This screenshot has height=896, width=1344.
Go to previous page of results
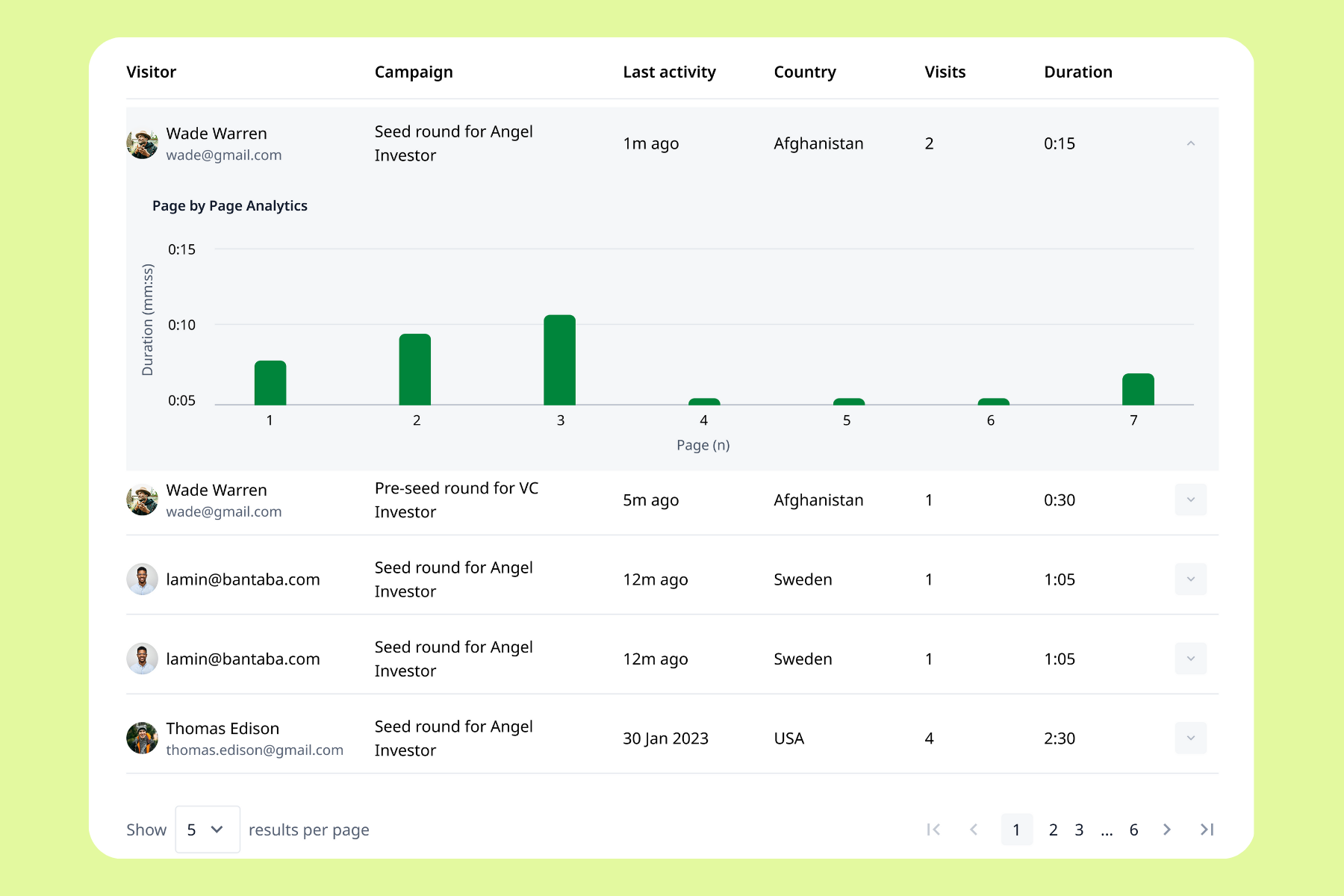(974, 830)
